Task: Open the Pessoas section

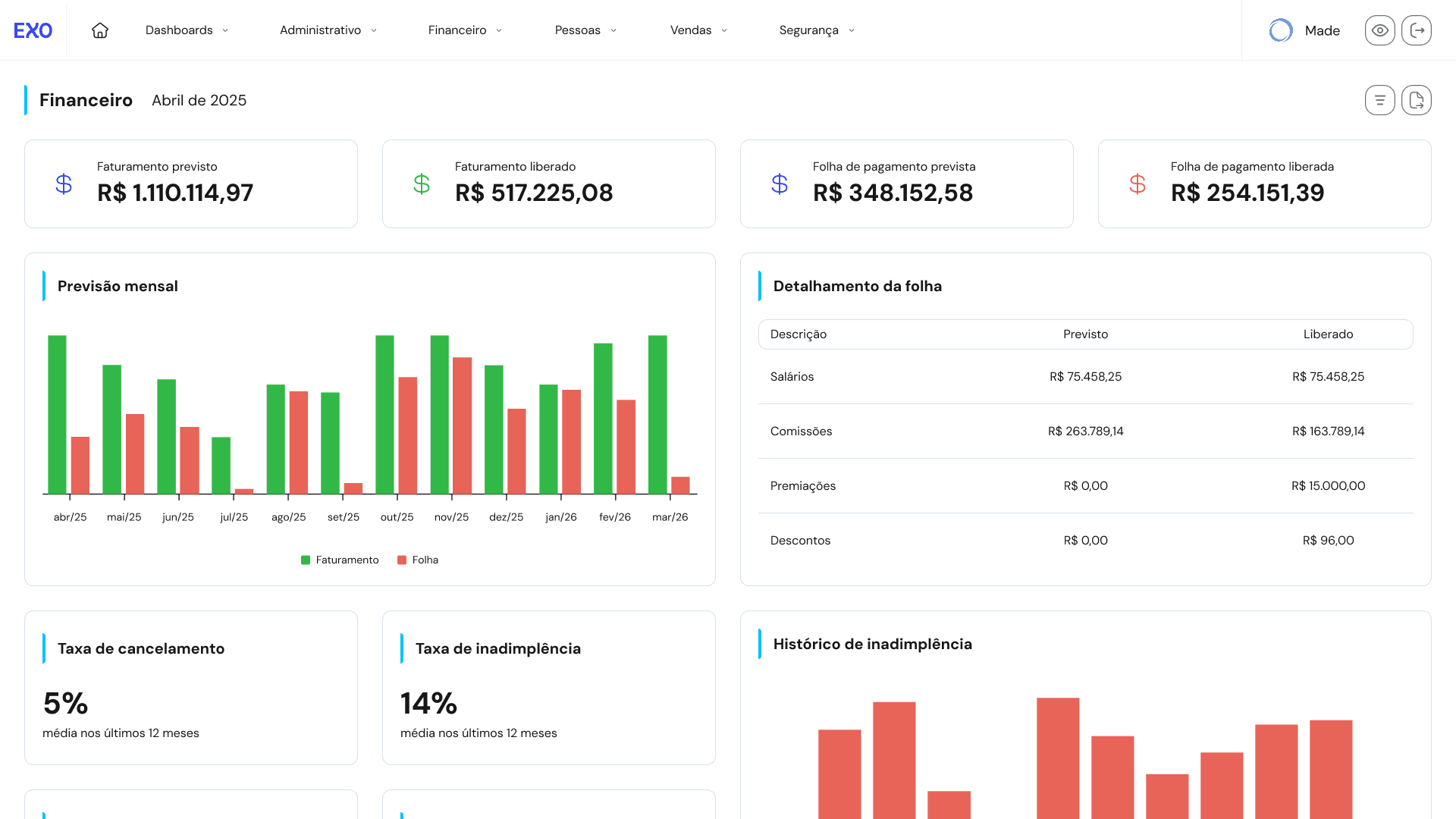Action: [x=585, y=30]
